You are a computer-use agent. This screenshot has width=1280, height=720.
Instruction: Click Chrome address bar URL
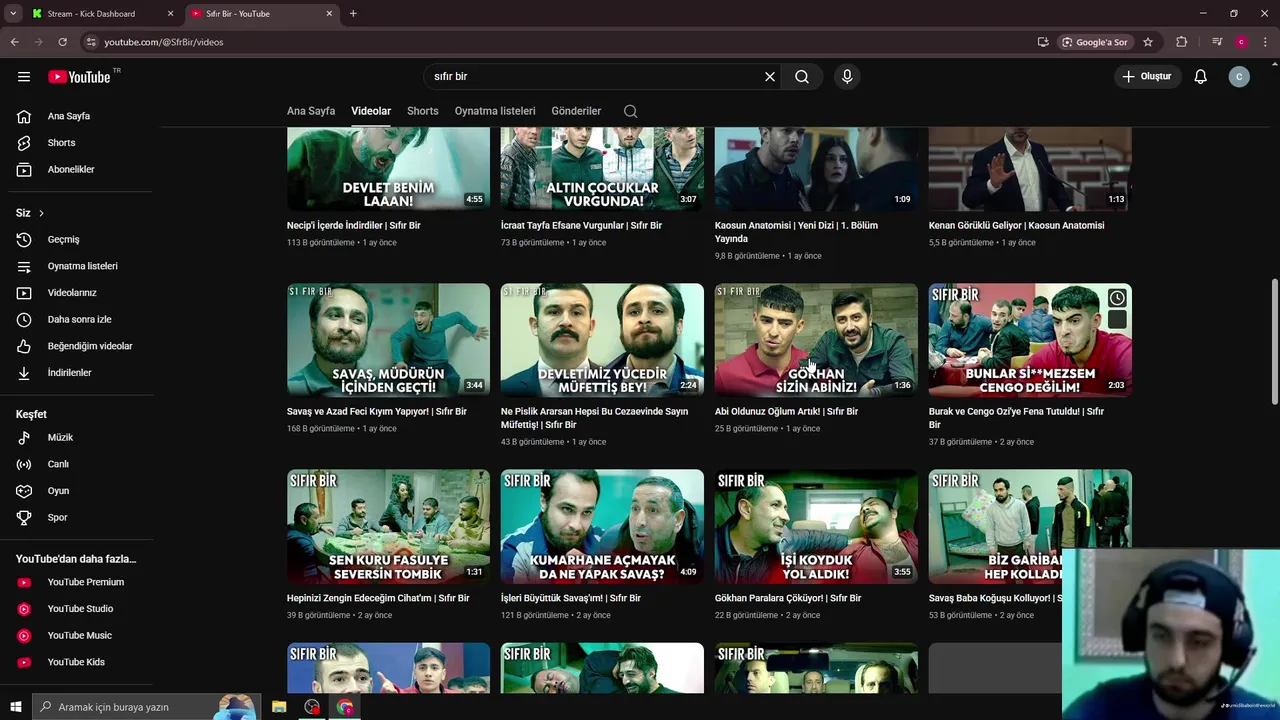[164, 42]
